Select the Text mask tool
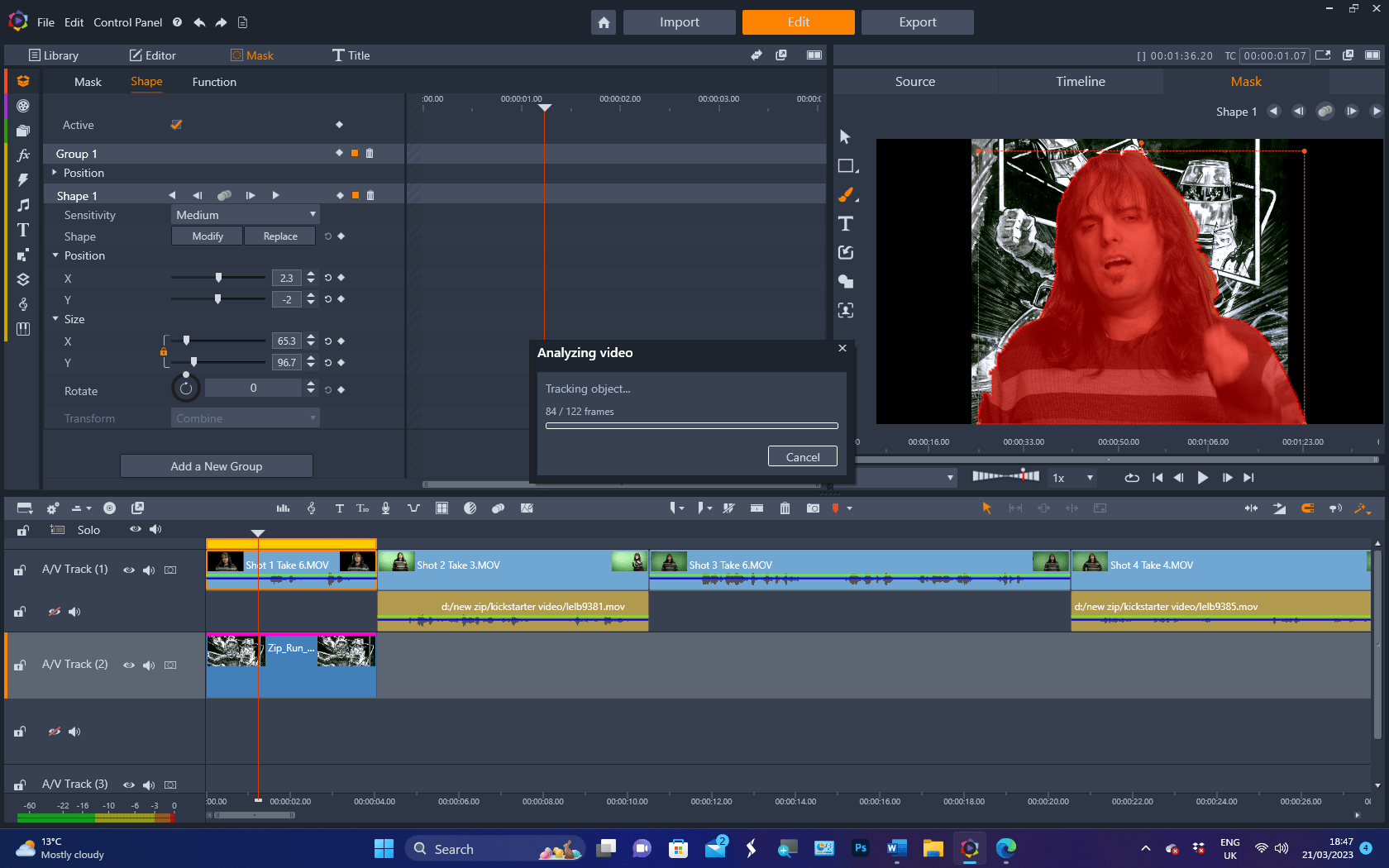This screenshot has height=868, width=1389. (x=846, y=223)
